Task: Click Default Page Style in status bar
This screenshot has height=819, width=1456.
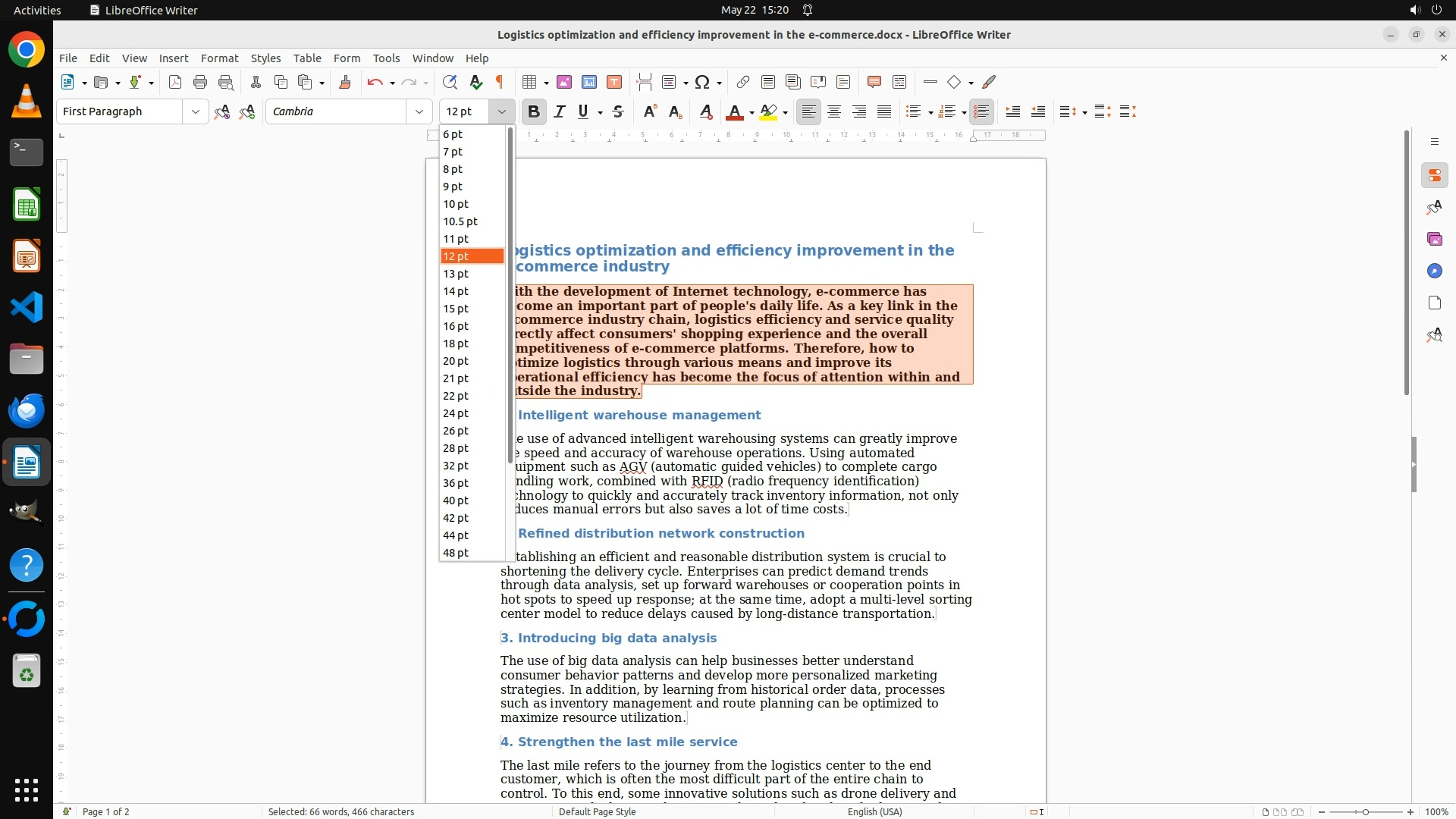Action: pyautogui.click(x=597, y=811)
